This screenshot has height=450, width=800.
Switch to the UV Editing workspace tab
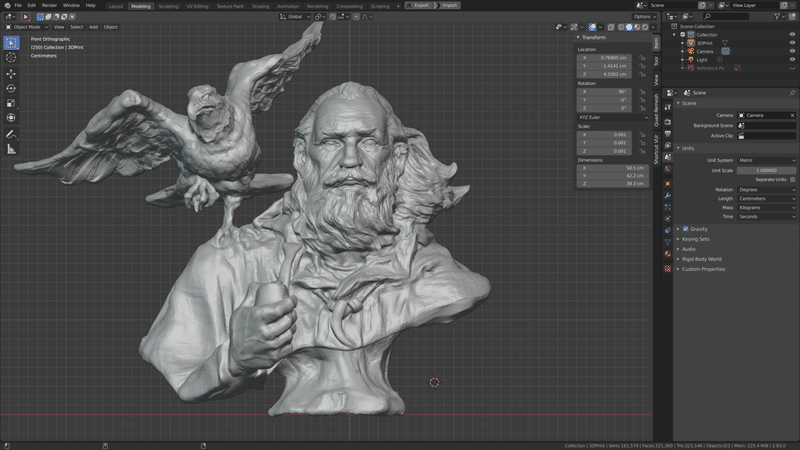pyautogui.click(x=197, y=6)
